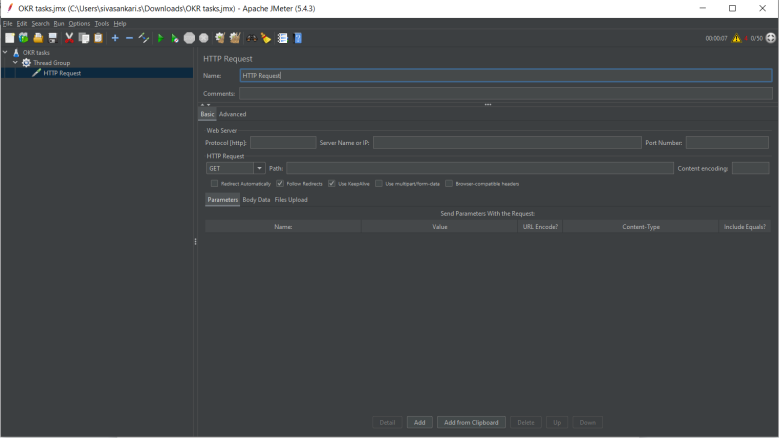Open the Templates icon in toolbar
The image size is (780, 438).
point(23,38)
